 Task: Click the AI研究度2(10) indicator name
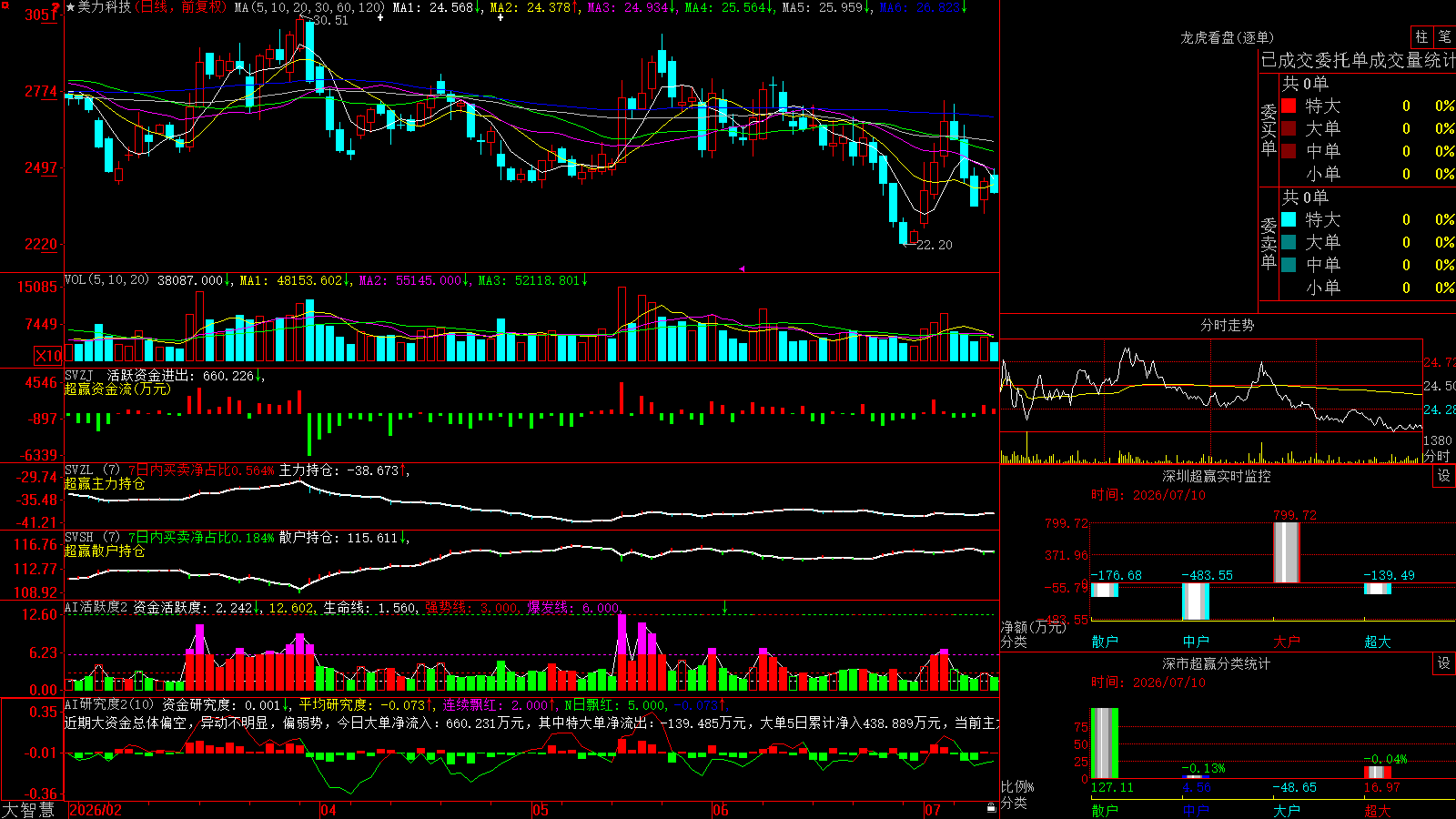tap(109, 704)
